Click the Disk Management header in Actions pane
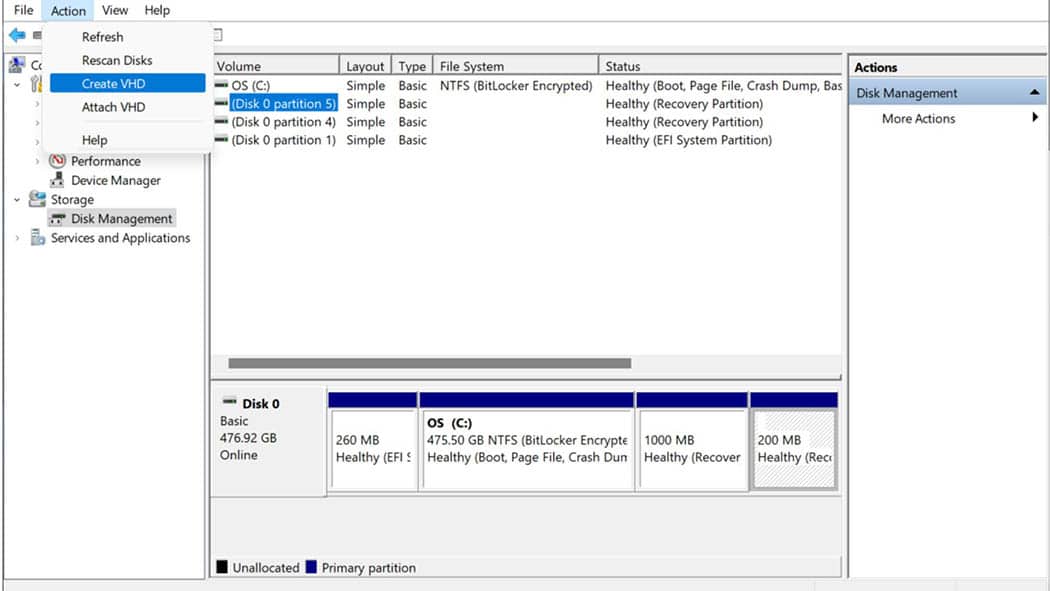The width and height of the screenshot is (1050, 591). pos(947,93)
